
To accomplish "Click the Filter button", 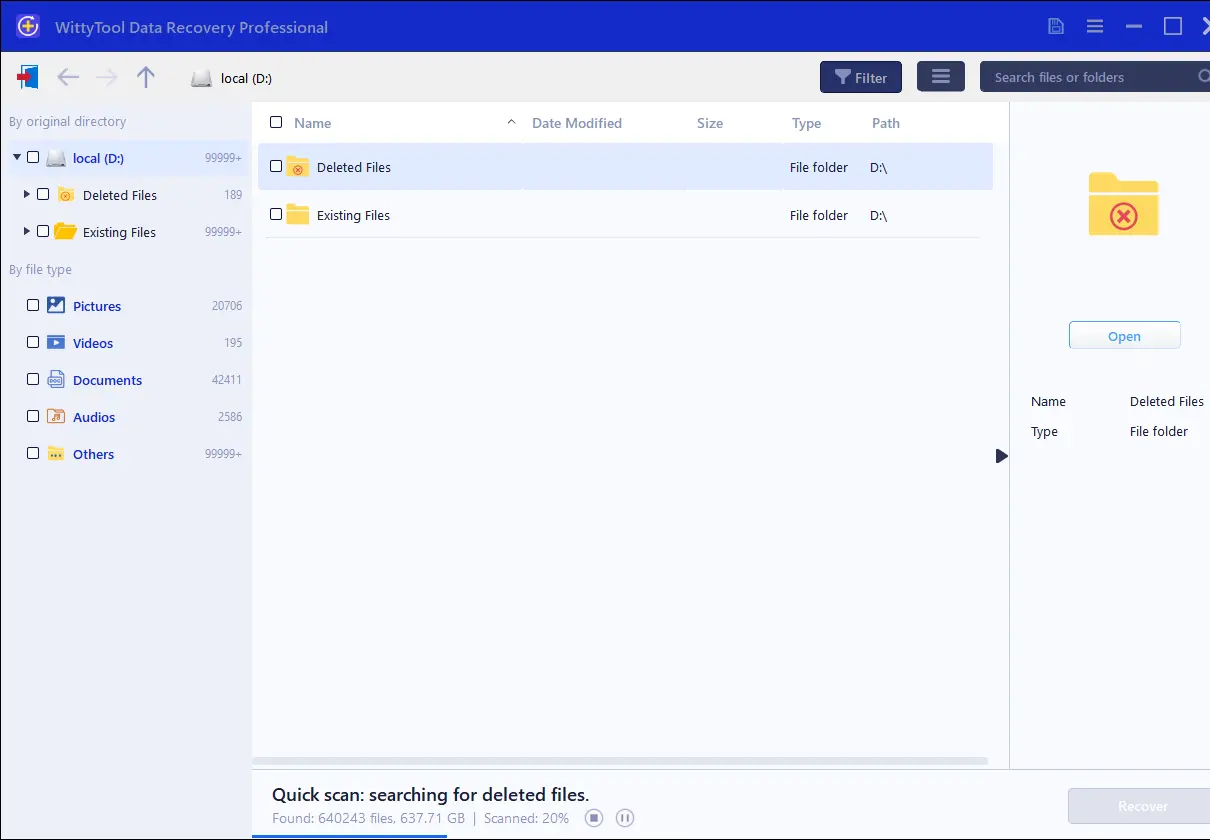I will [860, 77].
